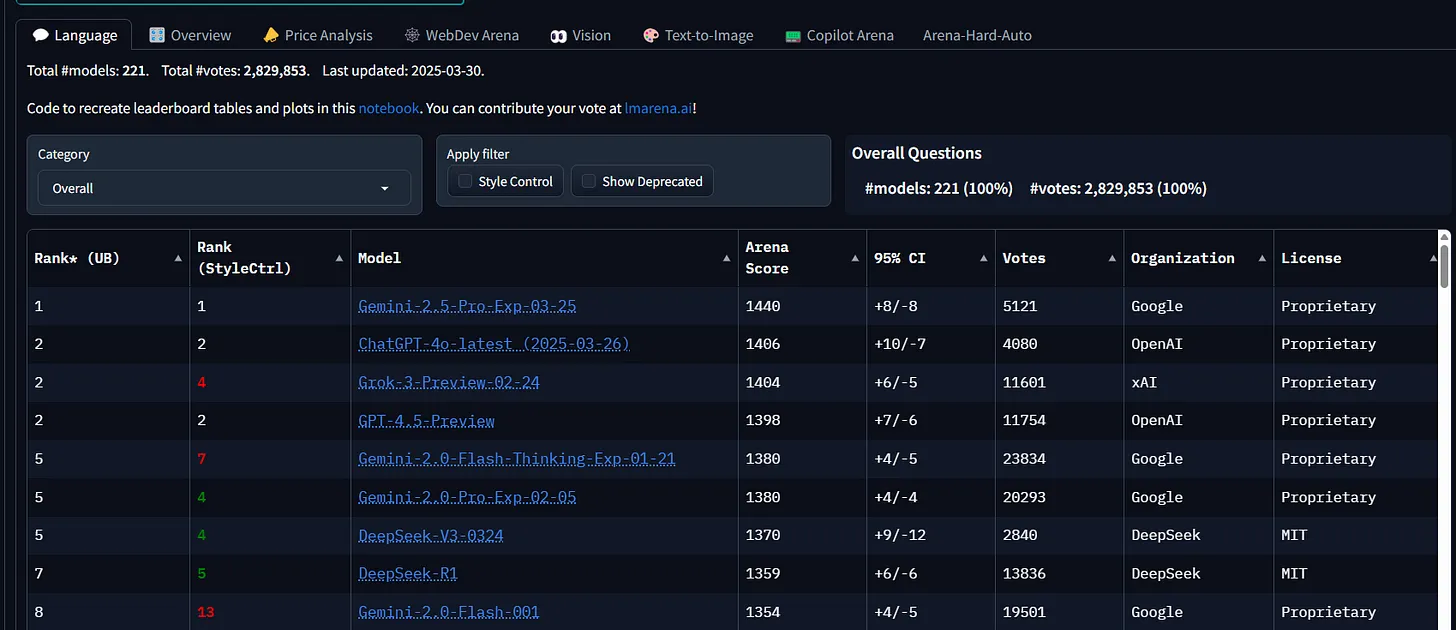Click the Overall Questions heading
This screenshot has width=1456, height=630.
click(x=917, y=153)
